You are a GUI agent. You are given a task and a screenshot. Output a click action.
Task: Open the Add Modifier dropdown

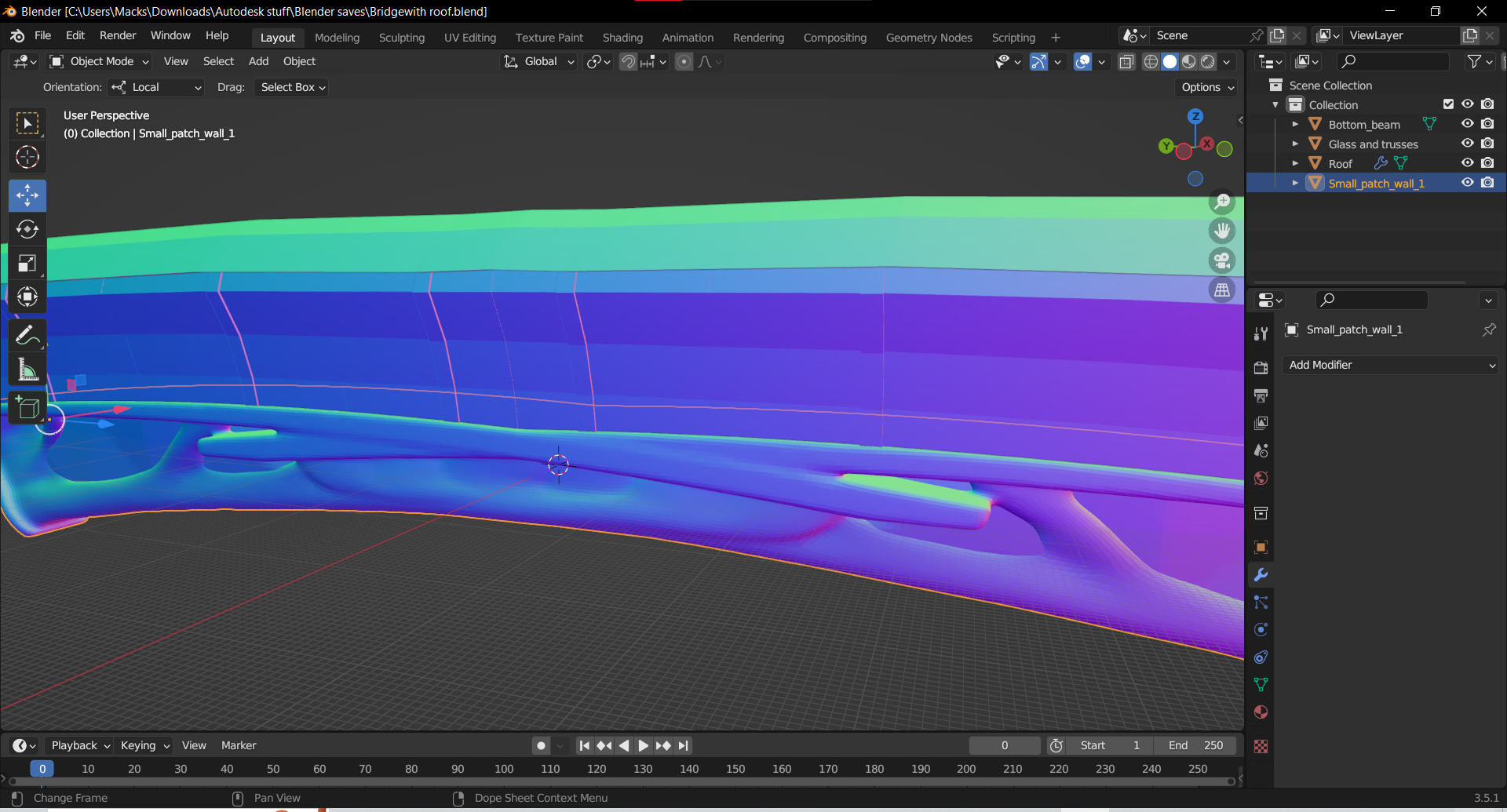(x=1390, y=365)
